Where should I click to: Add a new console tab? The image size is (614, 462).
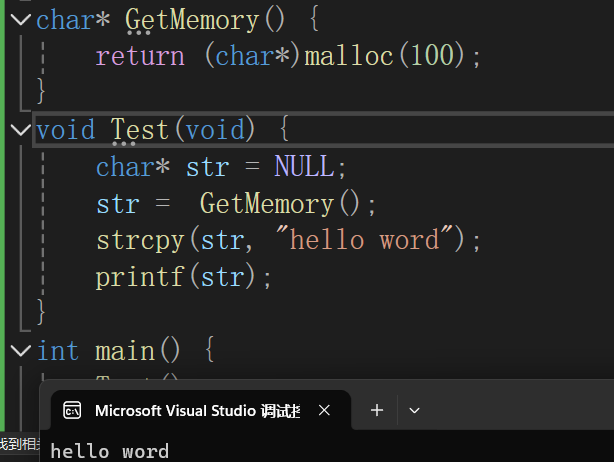(377, 410)
